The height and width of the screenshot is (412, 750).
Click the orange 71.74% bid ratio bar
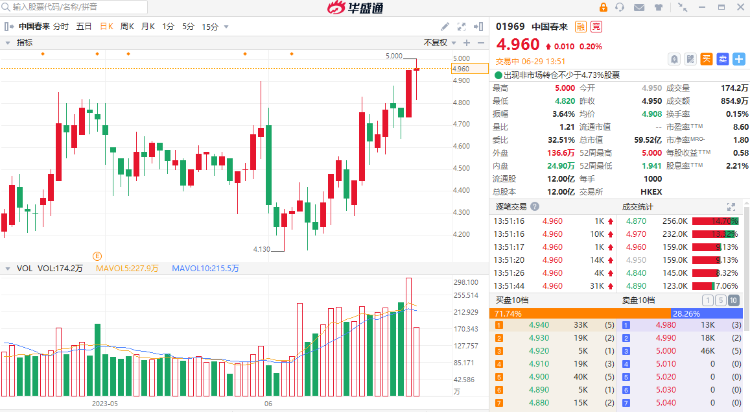580,314
